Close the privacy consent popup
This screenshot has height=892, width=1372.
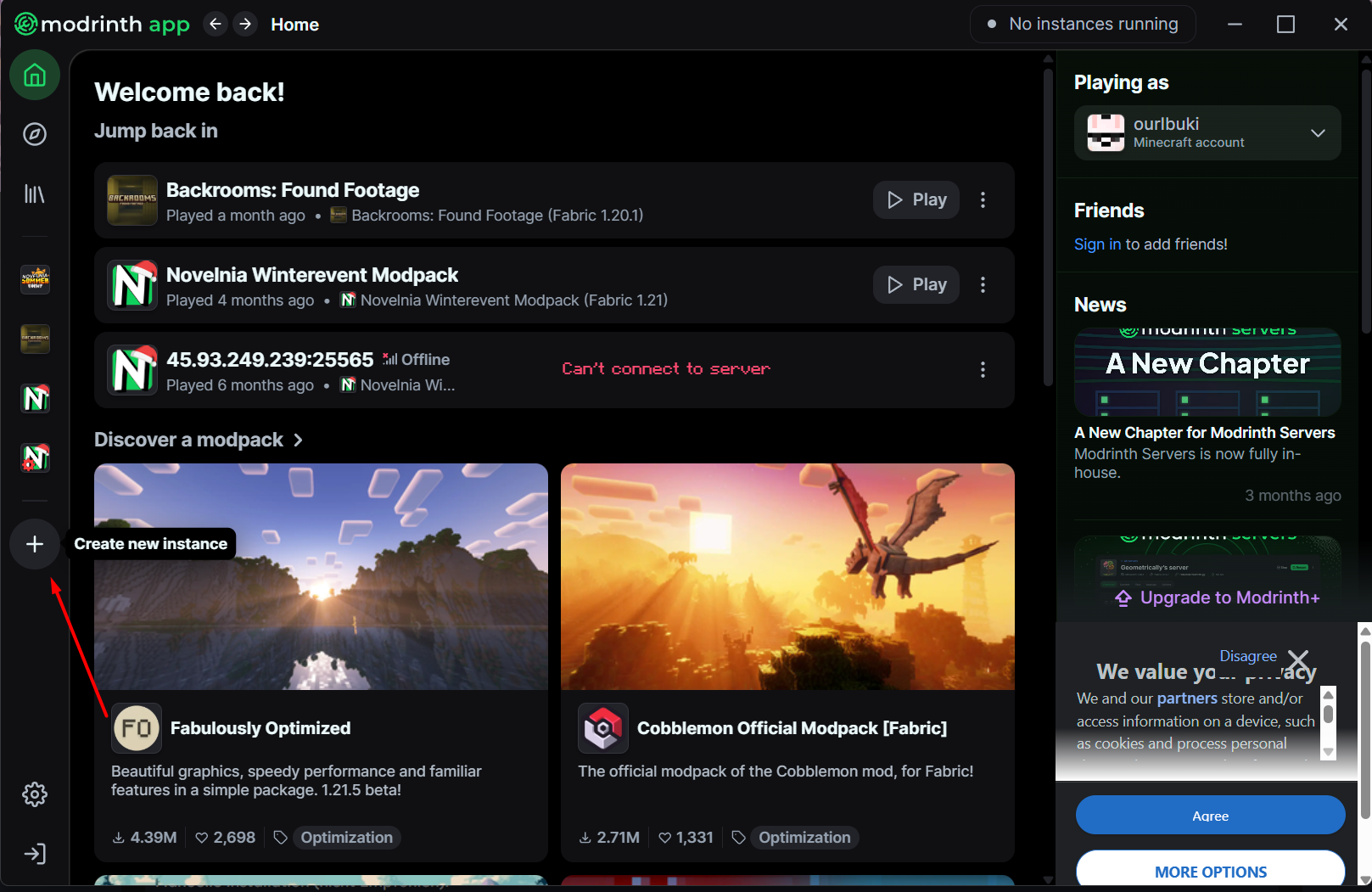tap(1298, 659)
